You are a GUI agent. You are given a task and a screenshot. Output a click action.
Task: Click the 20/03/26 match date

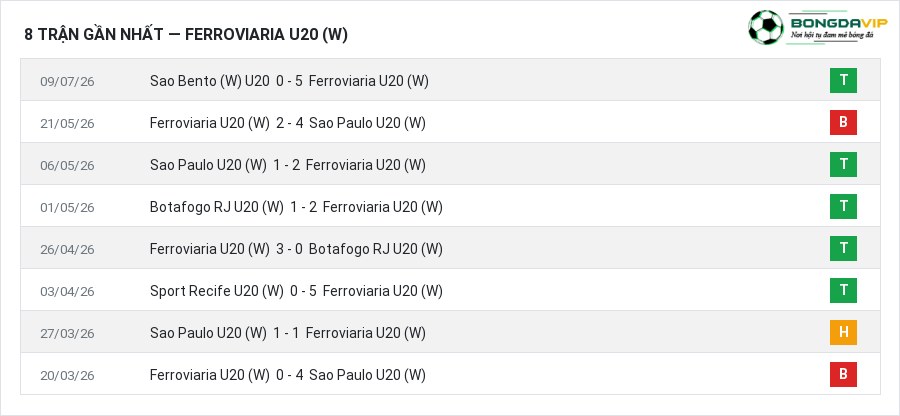coord(67,375)
